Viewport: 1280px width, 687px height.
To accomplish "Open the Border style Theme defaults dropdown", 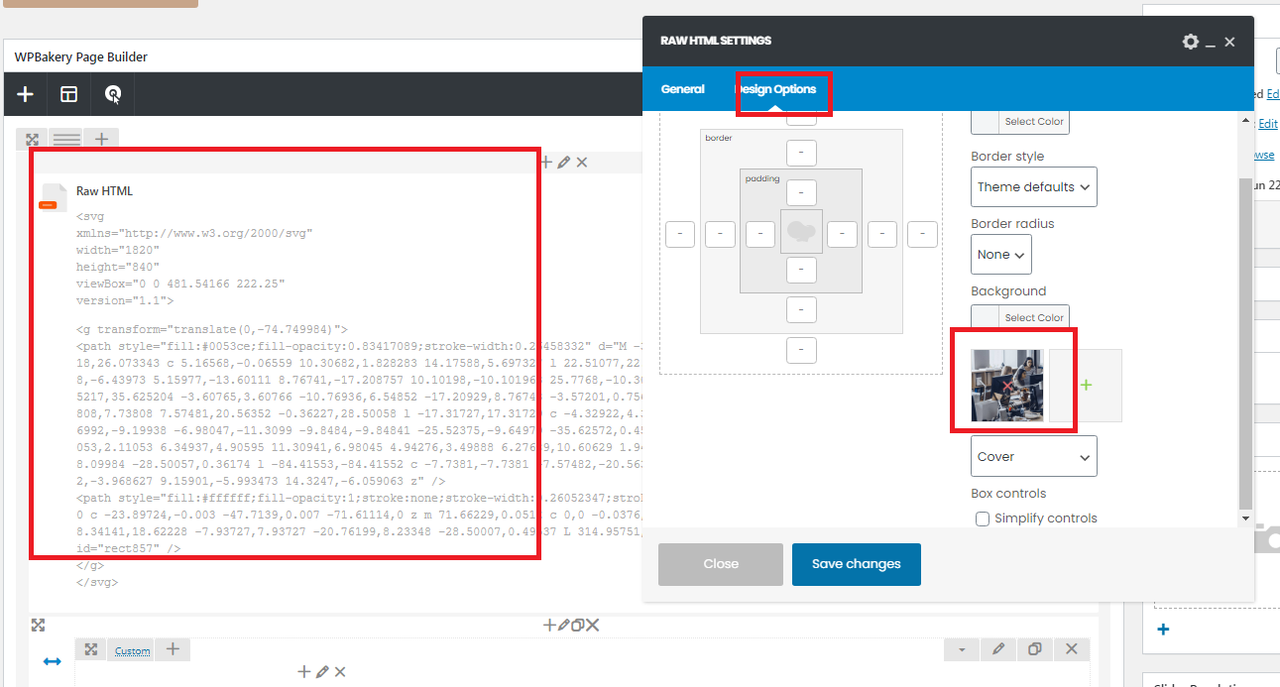I will [x=1034, y=187].
